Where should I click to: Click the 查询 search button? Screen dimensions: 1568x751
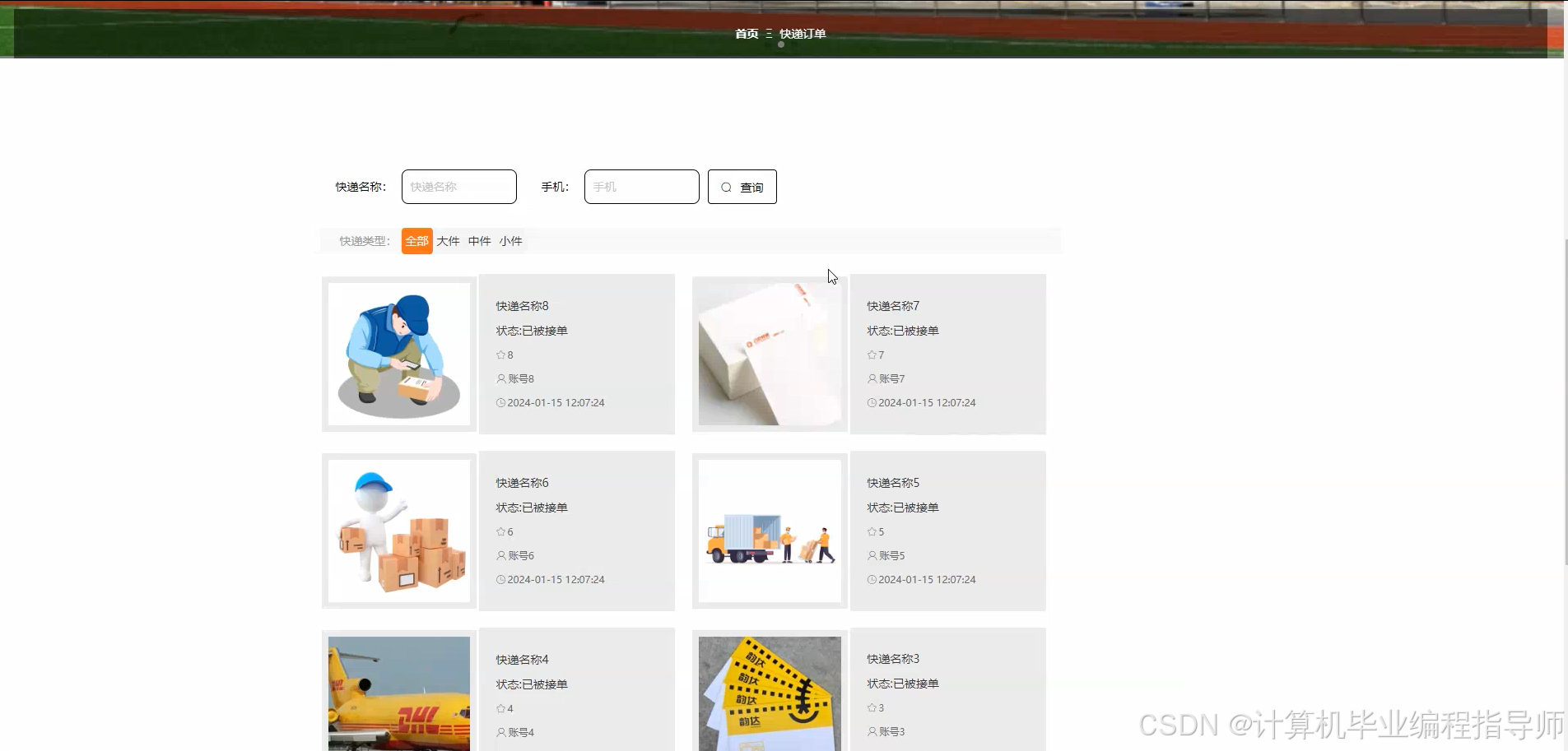pyautogui.click(x=742, y=187)
